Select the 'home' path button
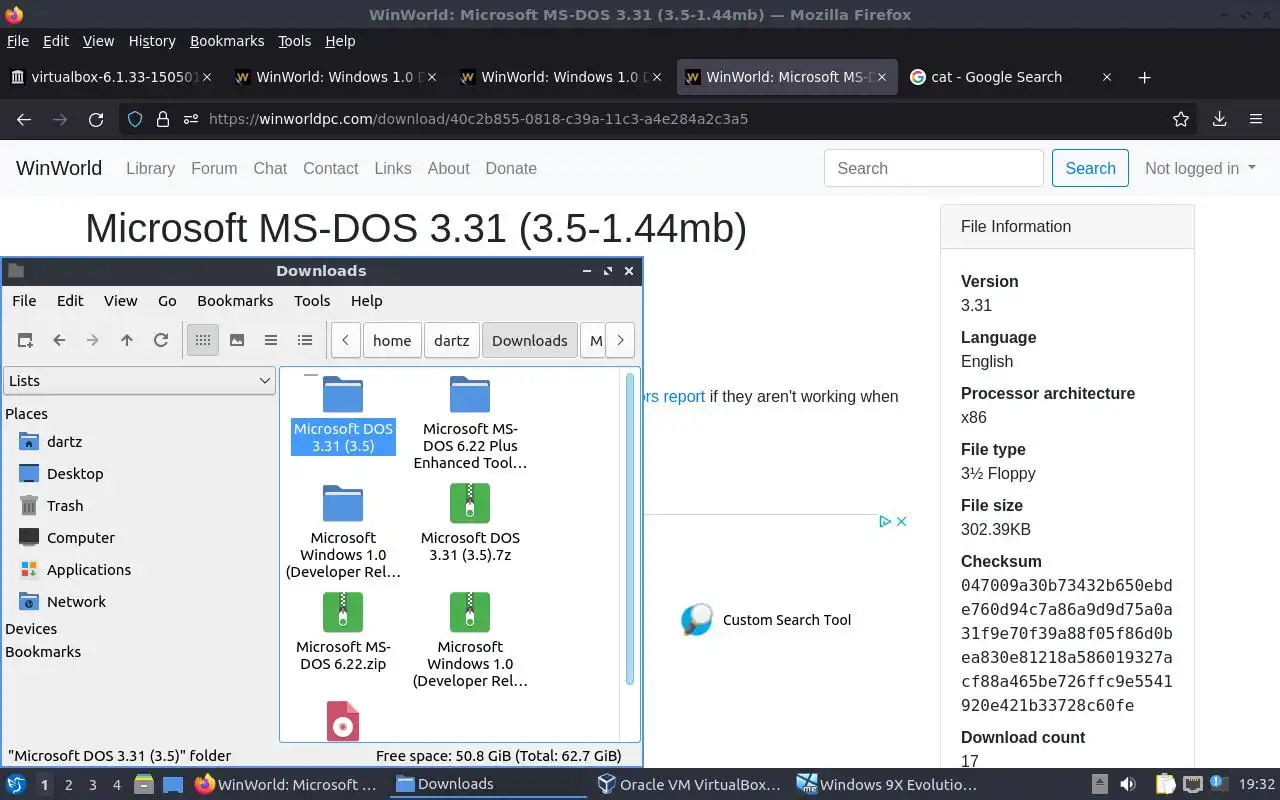The image size is (1280, 800). click(392, 340)
